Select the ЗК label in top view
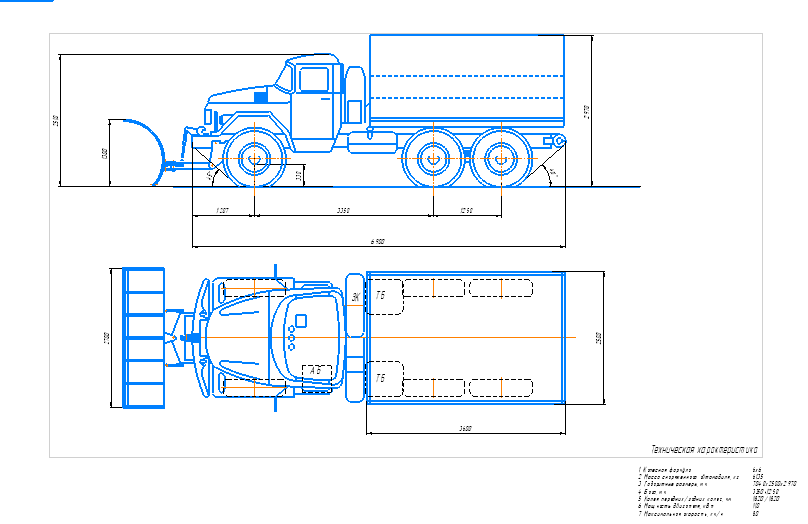The image size is (808, 524). (356, 296)
